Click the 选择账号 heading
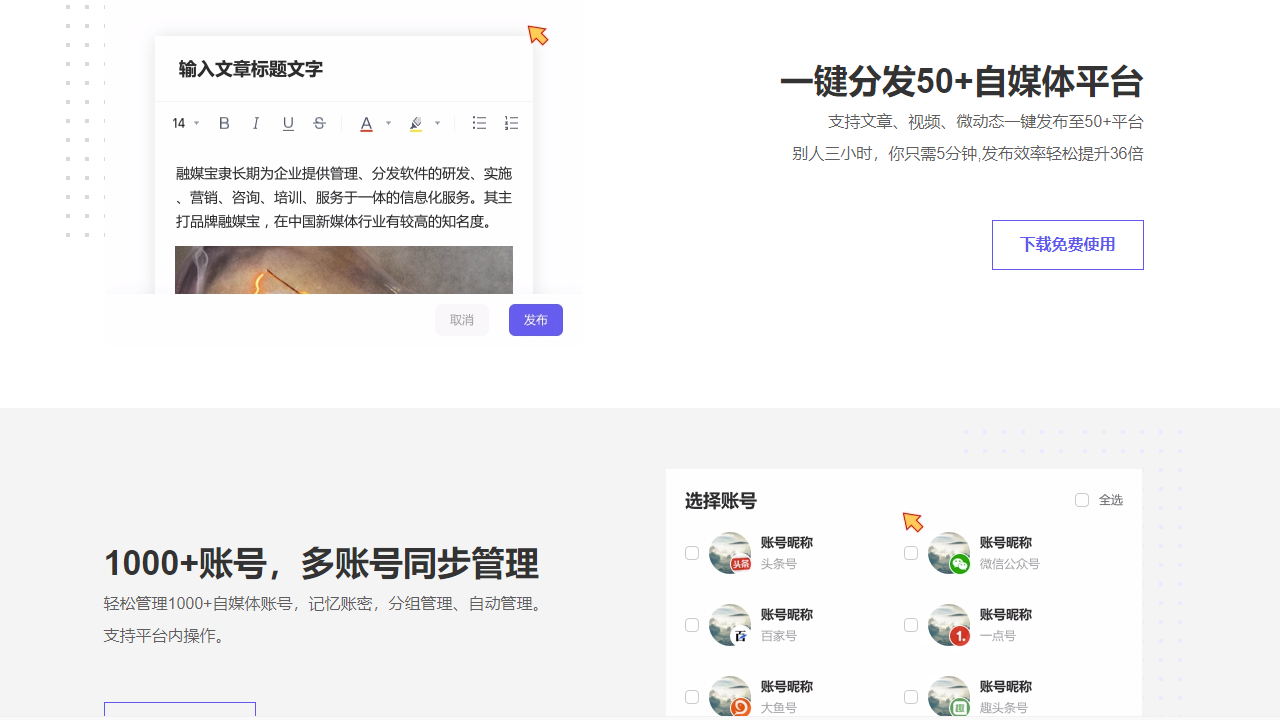 (x=721, y=501)
